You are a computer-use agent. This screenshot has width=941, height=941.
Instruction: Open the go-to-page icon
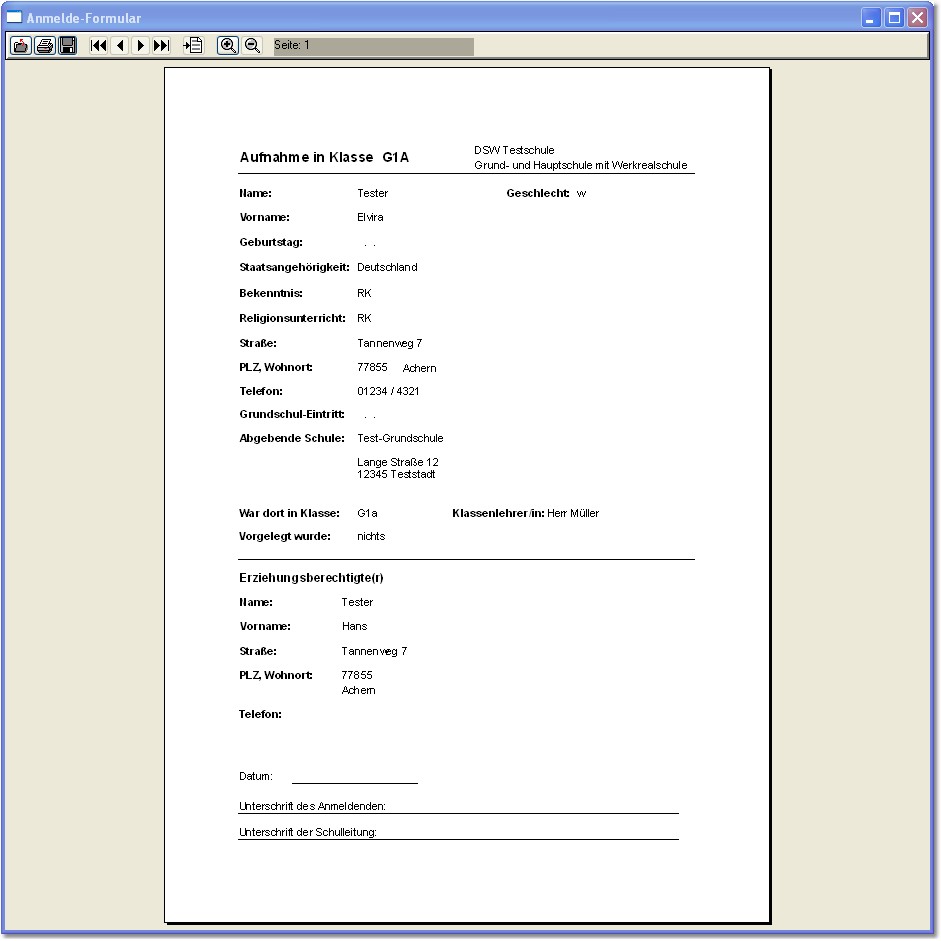click(193, 46)
